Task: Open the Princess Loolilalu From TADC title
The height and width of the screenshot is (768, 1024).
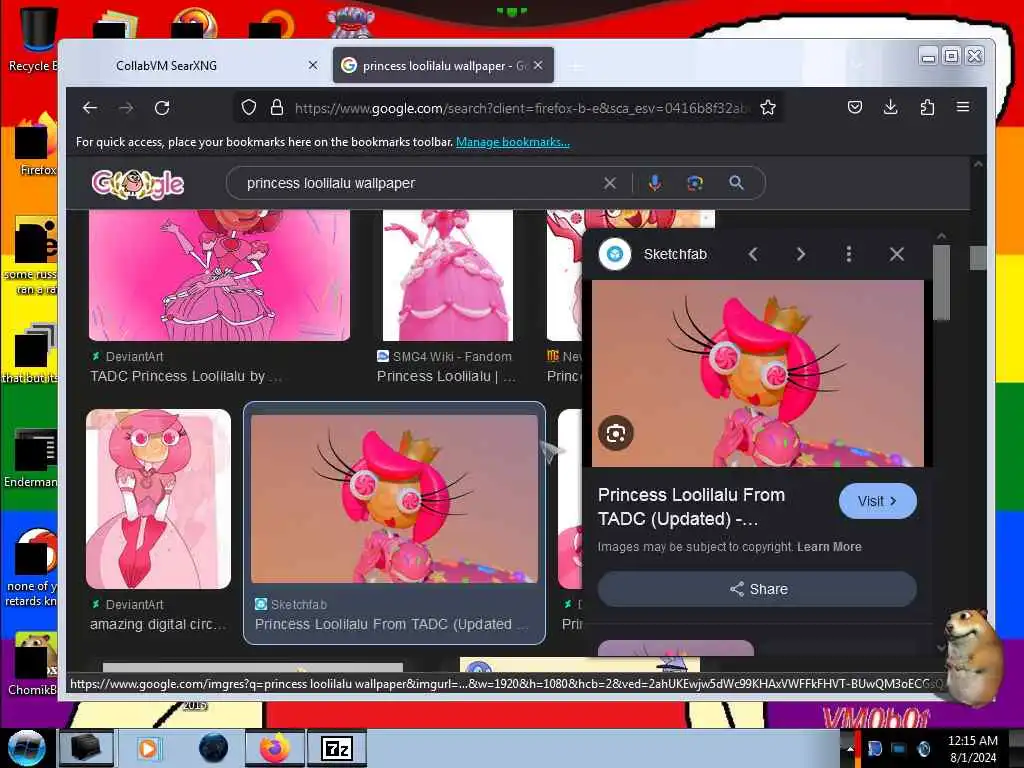Action: click(692, 507)
